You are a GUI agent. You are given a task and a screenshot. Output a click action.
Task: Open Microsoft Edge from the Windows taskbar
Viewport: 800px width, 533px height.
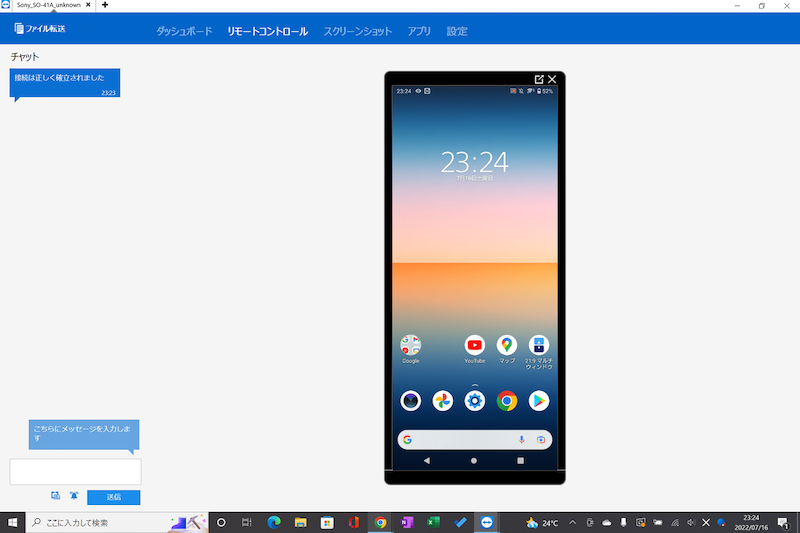pyautogui.click(x=273, y=522)
